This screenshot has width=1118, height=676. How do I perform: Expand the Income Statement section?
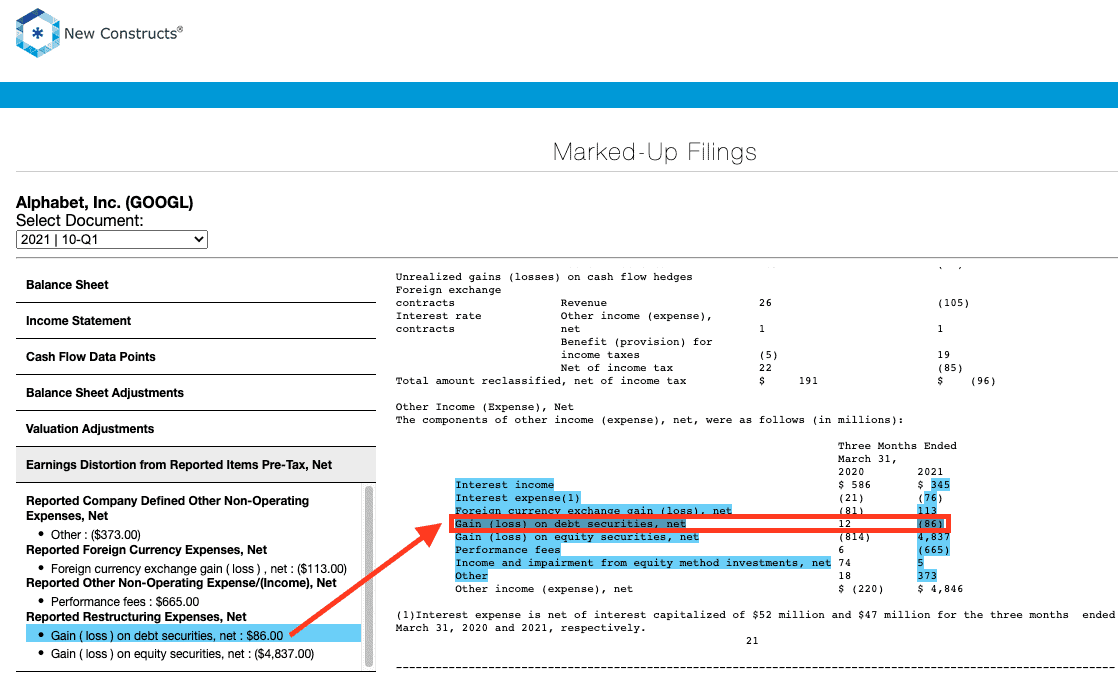[195, 321]
